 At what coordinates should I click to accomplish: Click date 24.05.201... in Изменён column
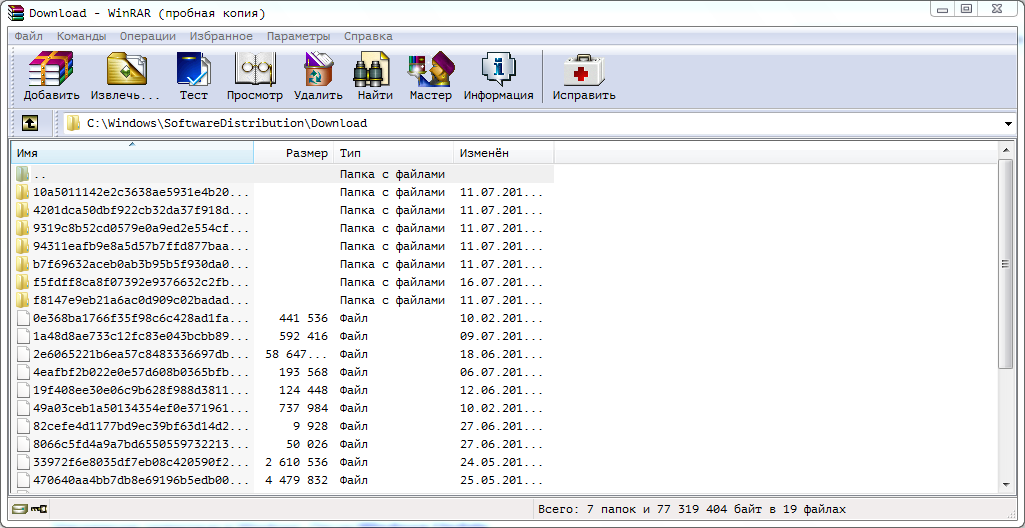pos(501,463)
